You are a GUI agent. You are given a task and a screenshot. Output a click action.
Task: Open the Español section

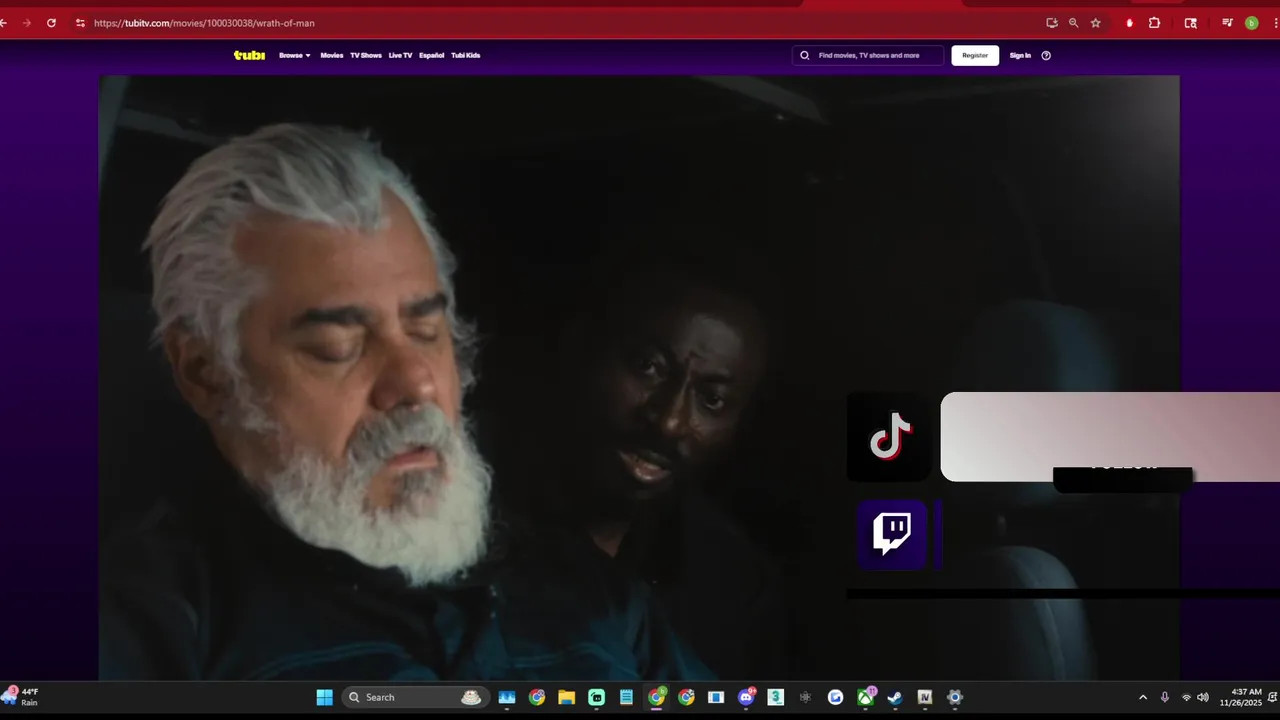point(431,55)
